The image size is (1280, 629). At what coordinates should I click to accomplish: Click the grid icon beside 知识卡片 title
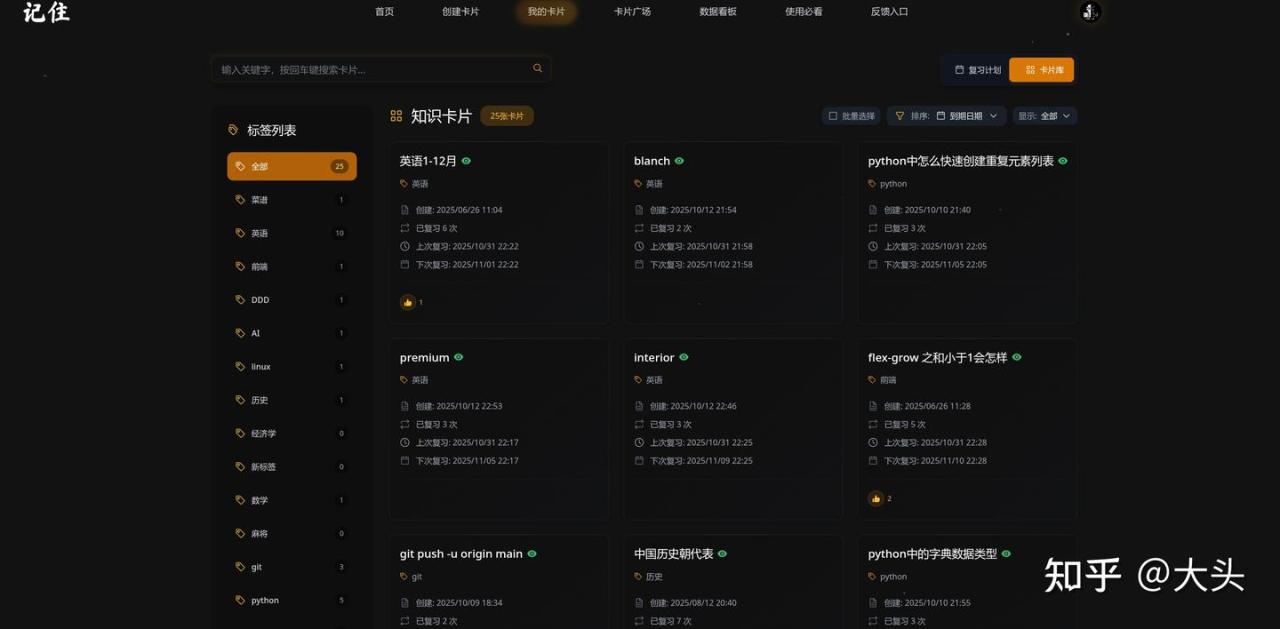396,116
